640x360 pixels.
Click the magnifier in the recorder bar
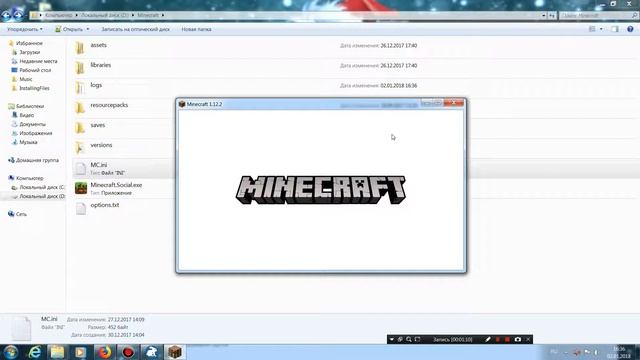pos(409,339)
